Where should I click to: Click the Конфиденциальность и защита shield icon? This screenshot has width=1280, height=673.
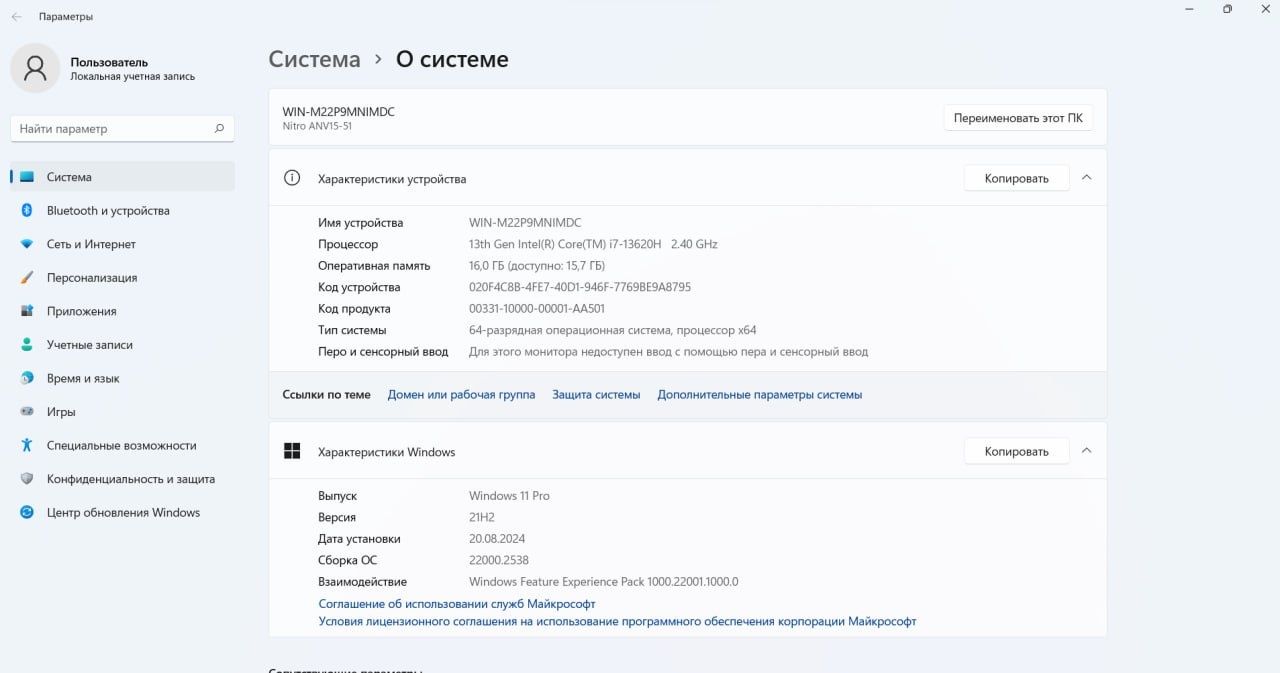click(x=27, y=479)
